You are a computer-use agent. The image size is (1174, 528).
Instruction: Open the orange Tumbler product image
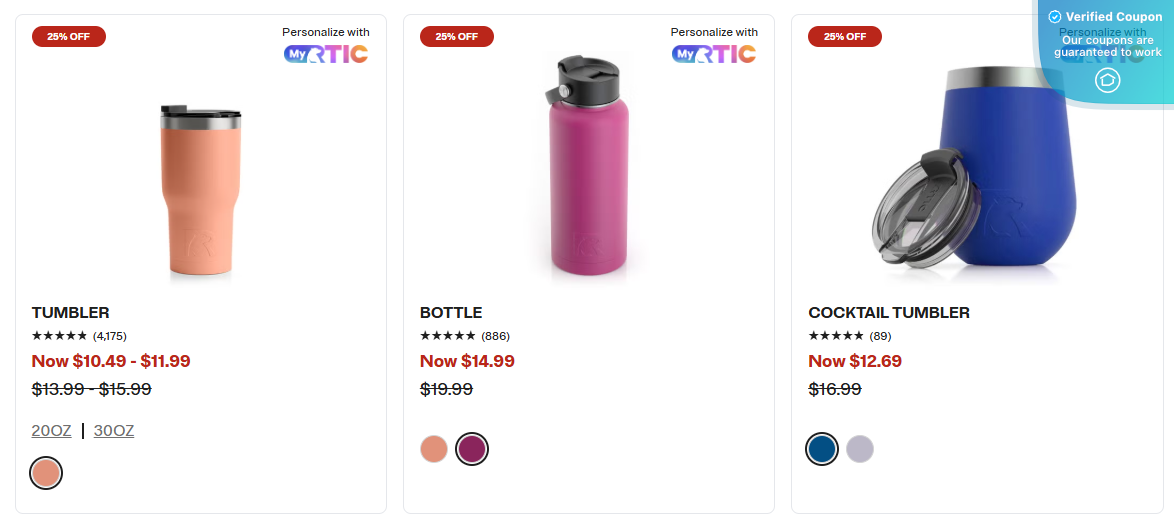click(201, 190)
